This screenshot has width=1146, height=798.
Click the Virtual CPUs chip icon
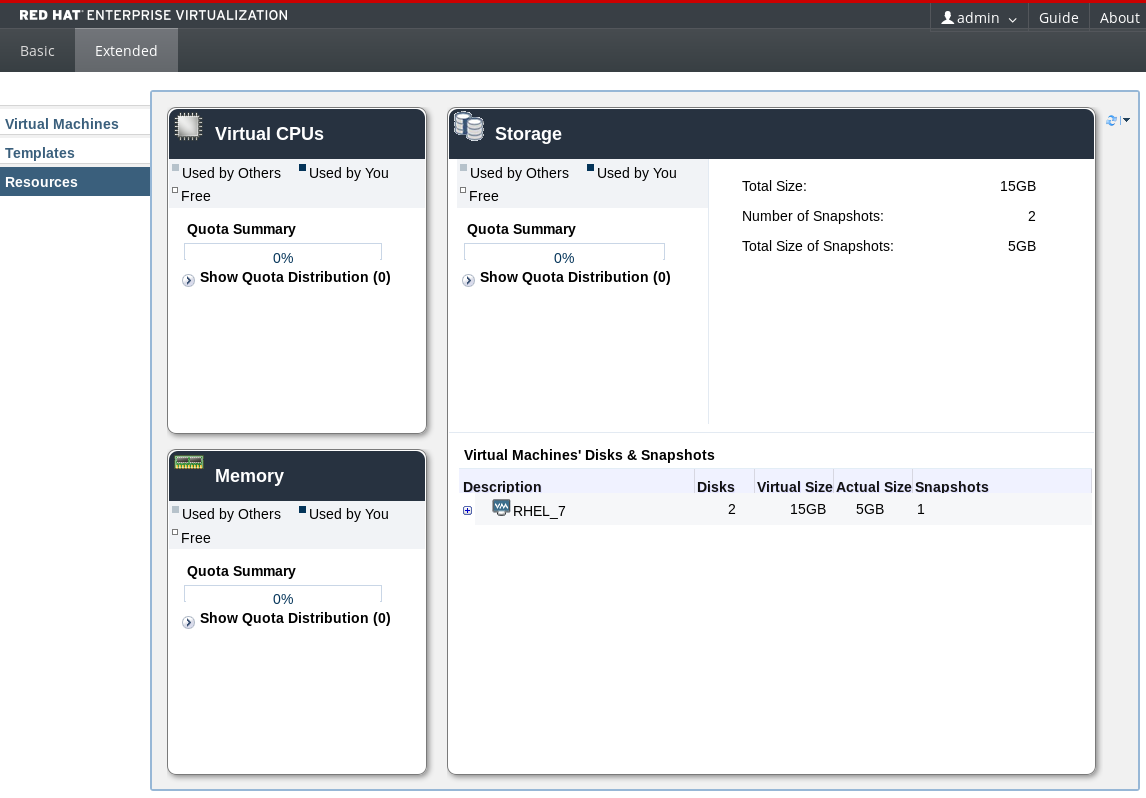[188, 126]
